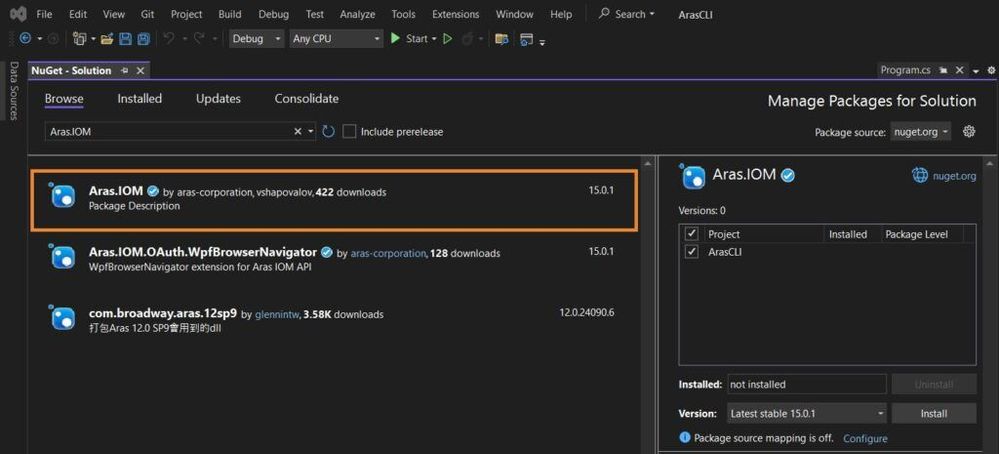Enable the Include prerelease checkbox

[x=349, y=131]
